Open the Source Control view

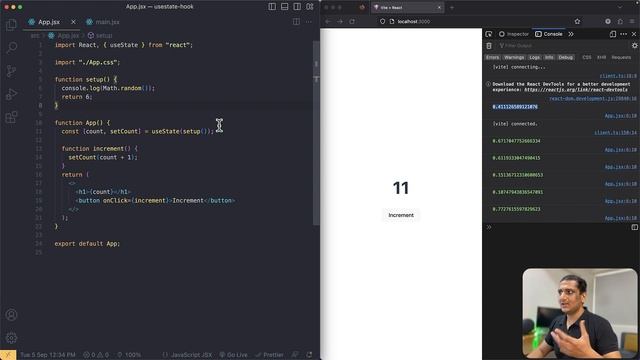click(11, 71)
